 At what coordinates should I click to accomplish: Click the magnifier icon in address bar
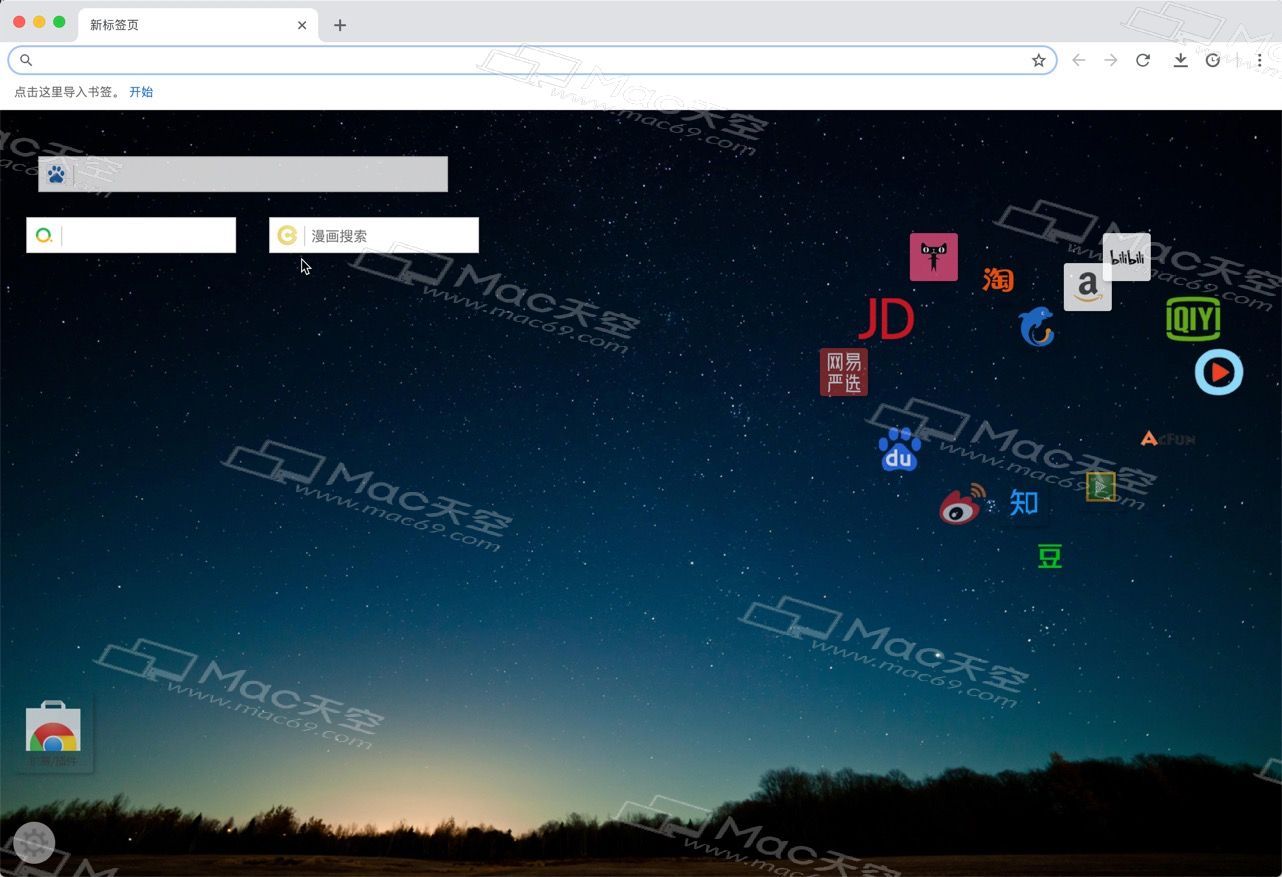tap(26, 60)
